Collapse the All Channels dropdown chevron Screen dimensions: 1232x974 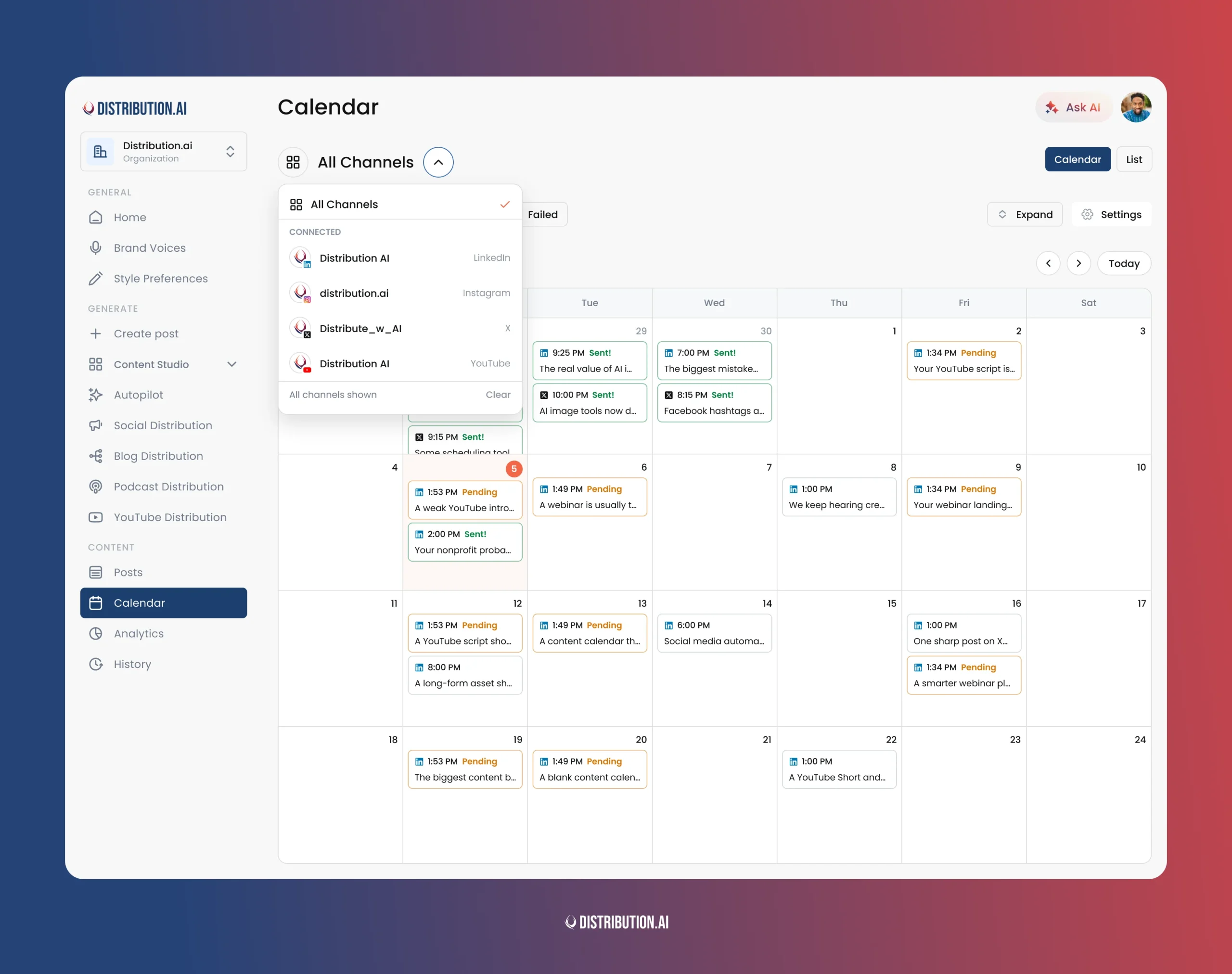point(438,163)
